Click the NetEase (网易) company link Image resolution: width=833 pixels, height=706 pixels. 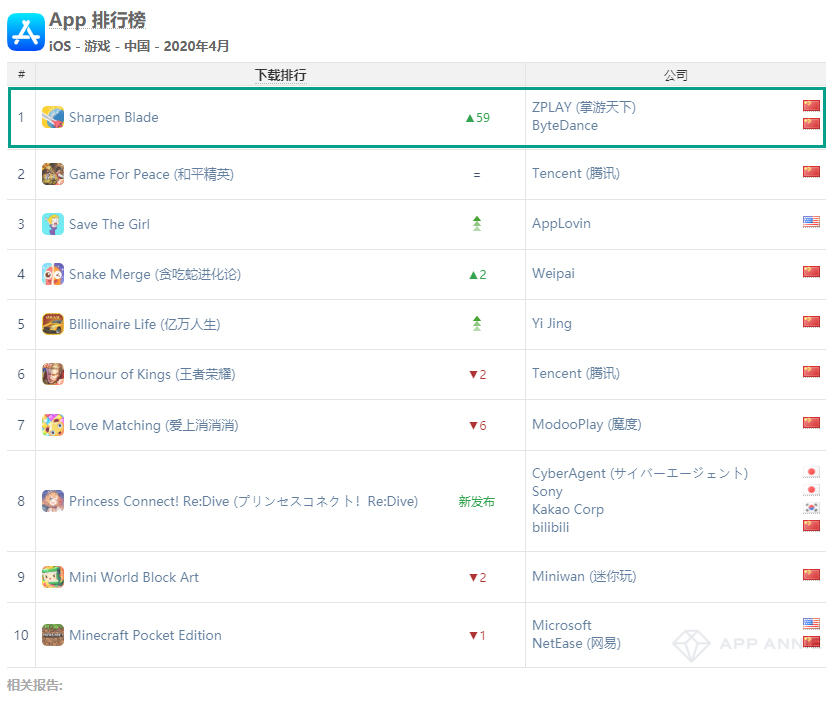pos(576,643)
